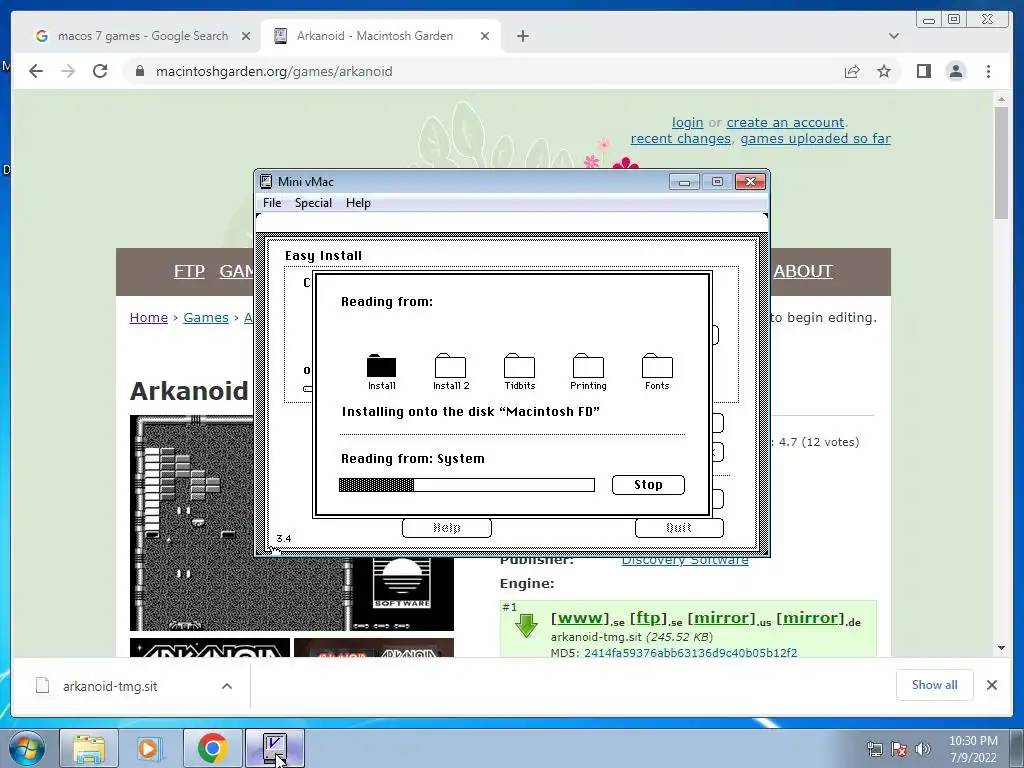Click the installer progress bar
Screen dimensions: 1024x768
(x=466, y=485)
